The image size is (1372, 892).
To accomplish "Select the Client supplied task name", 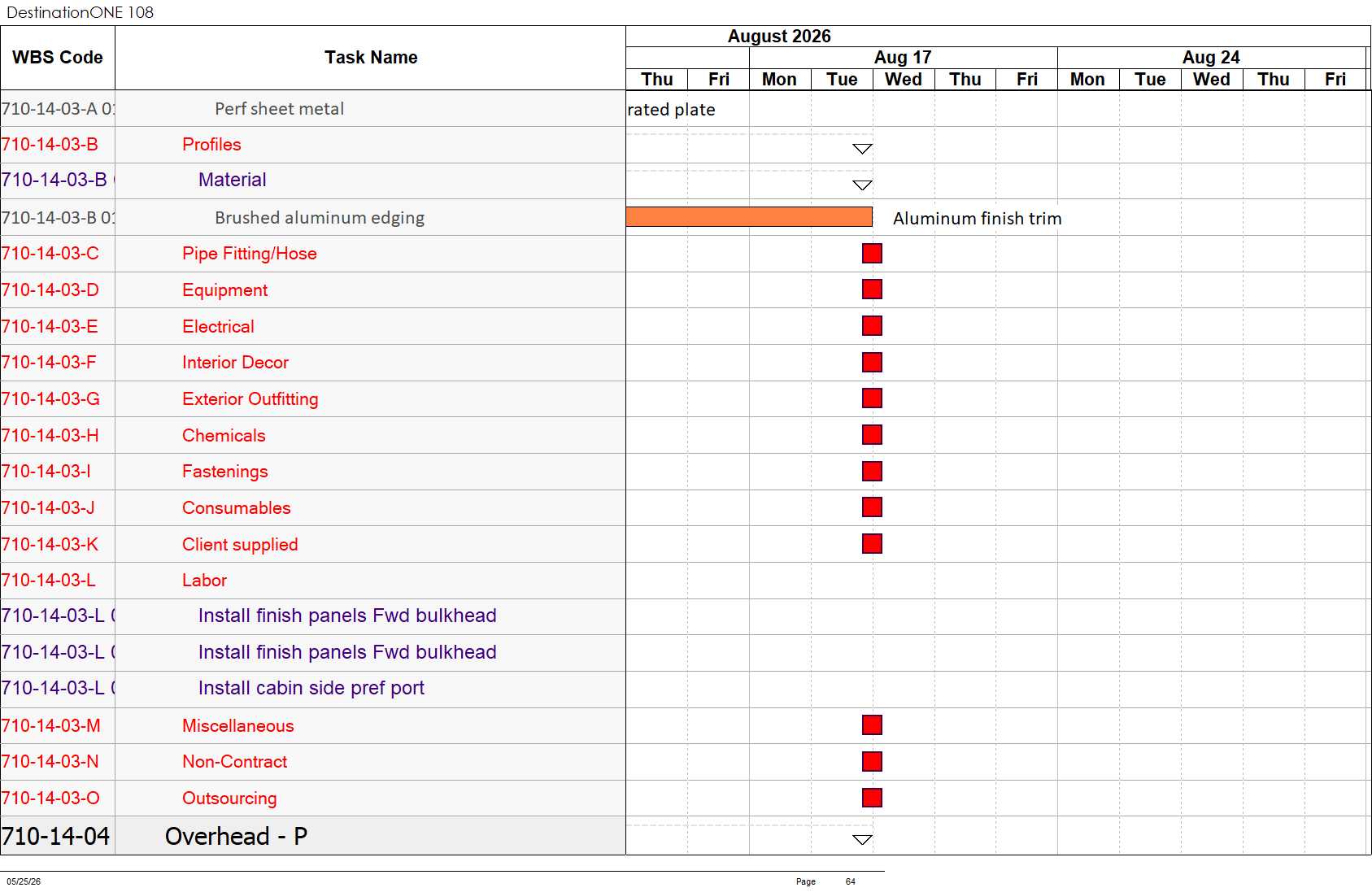I will pos(240,545).
